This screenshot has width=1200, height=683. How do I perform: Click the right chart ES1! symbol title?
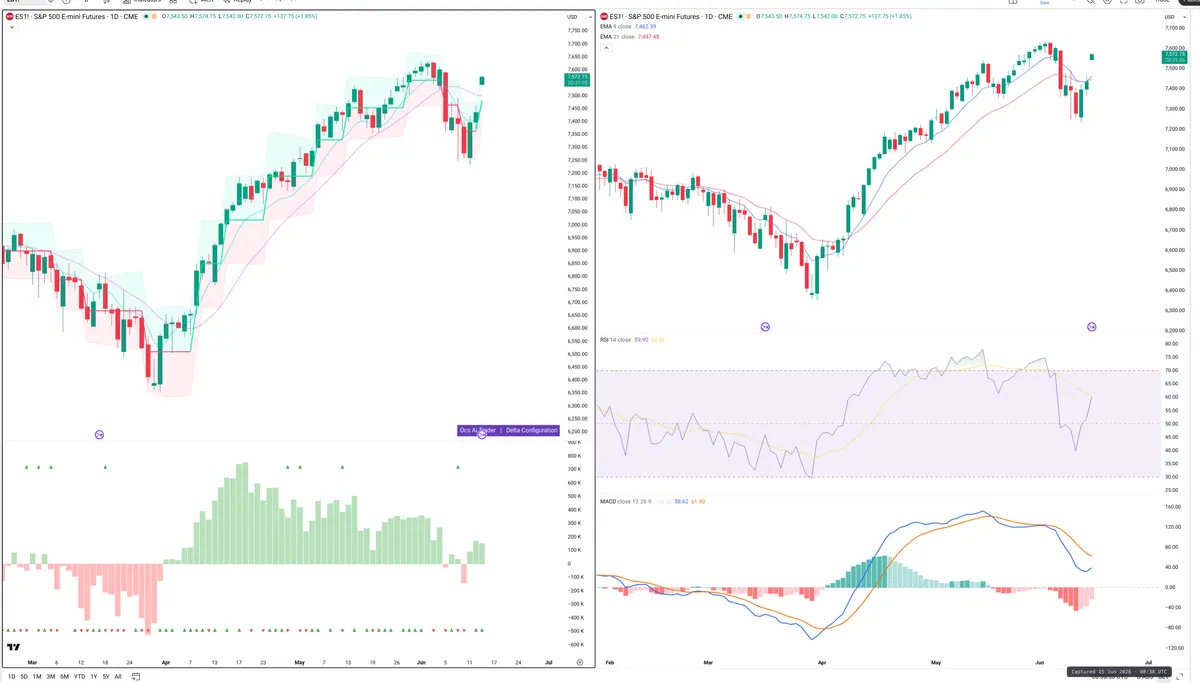[x=671, y=17]
